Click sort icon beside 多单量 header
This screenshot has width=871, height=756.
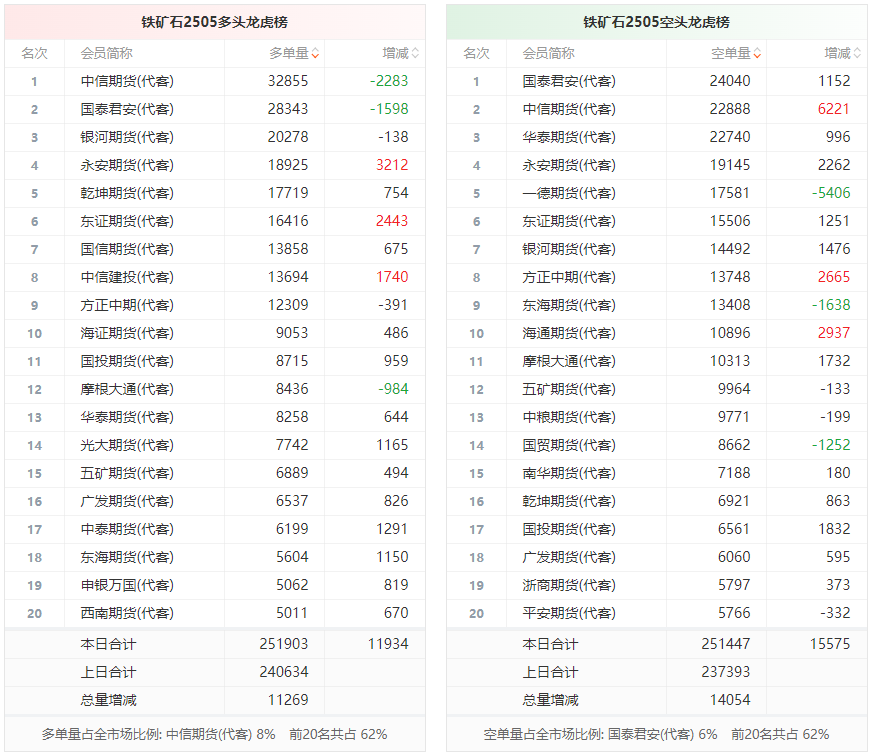(316, 54)
